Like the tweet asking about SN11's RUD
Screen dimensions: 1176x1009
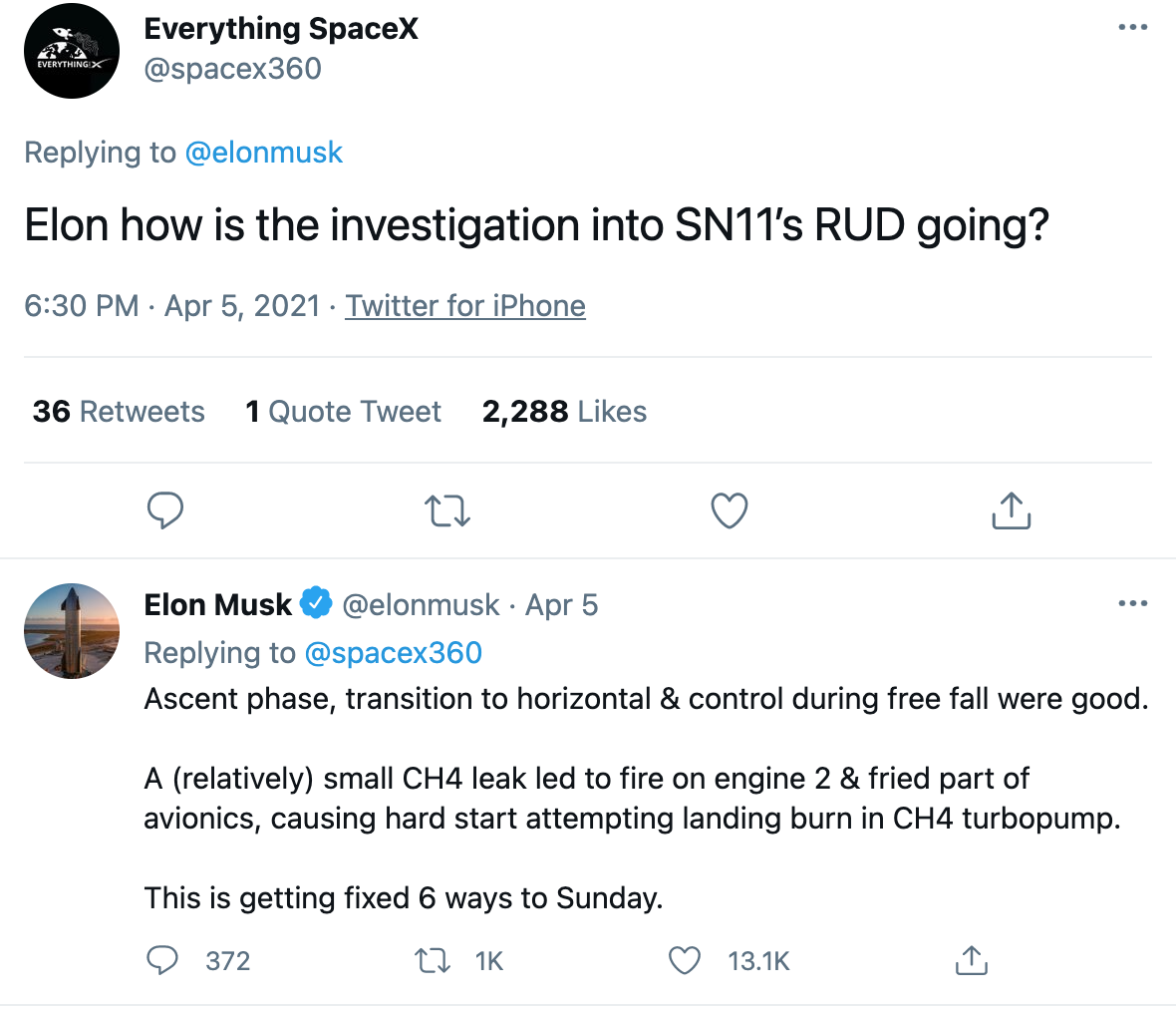tap(729, 510)
